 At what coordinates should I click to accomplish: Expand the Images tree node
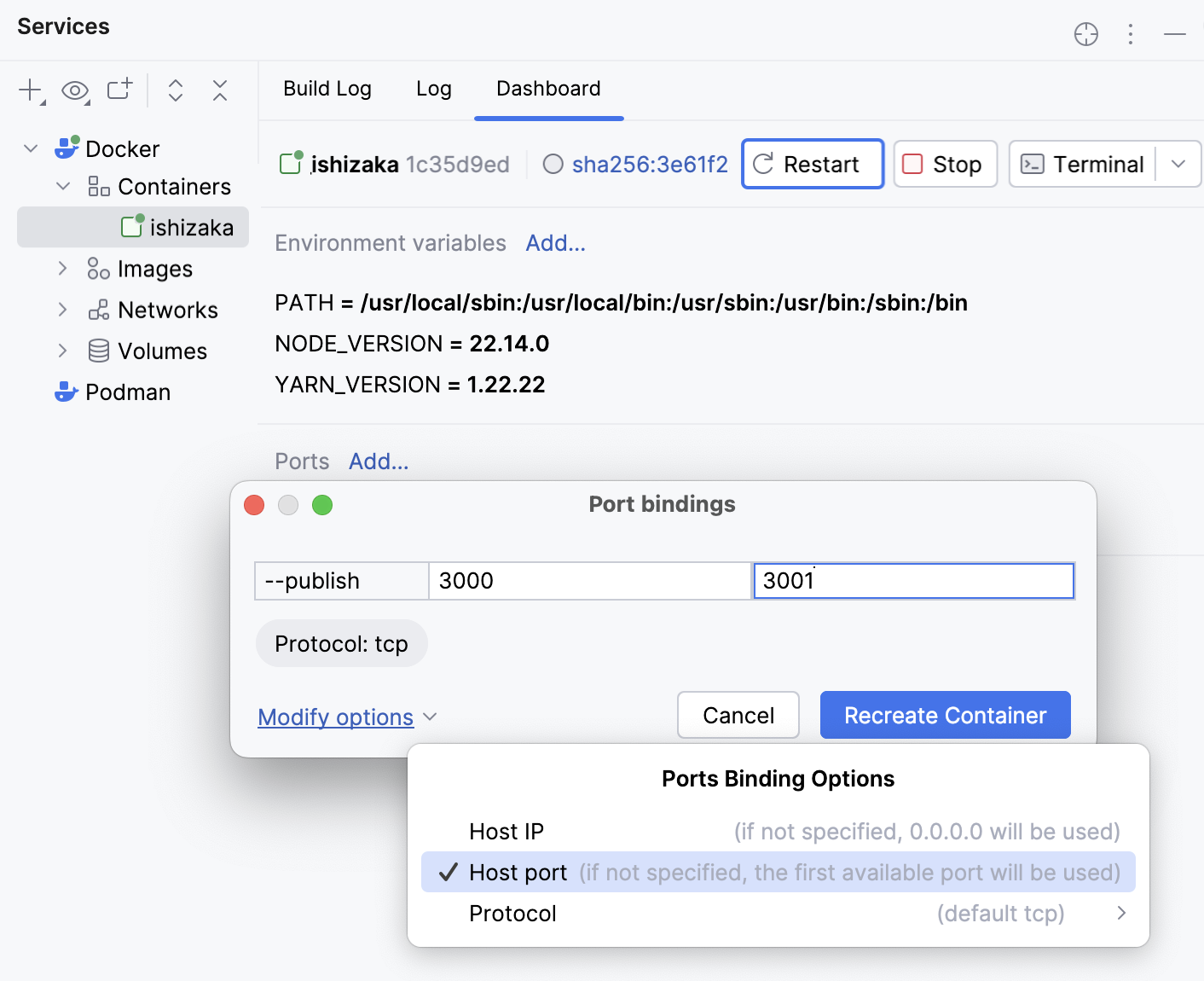click(x=62, y=269)
